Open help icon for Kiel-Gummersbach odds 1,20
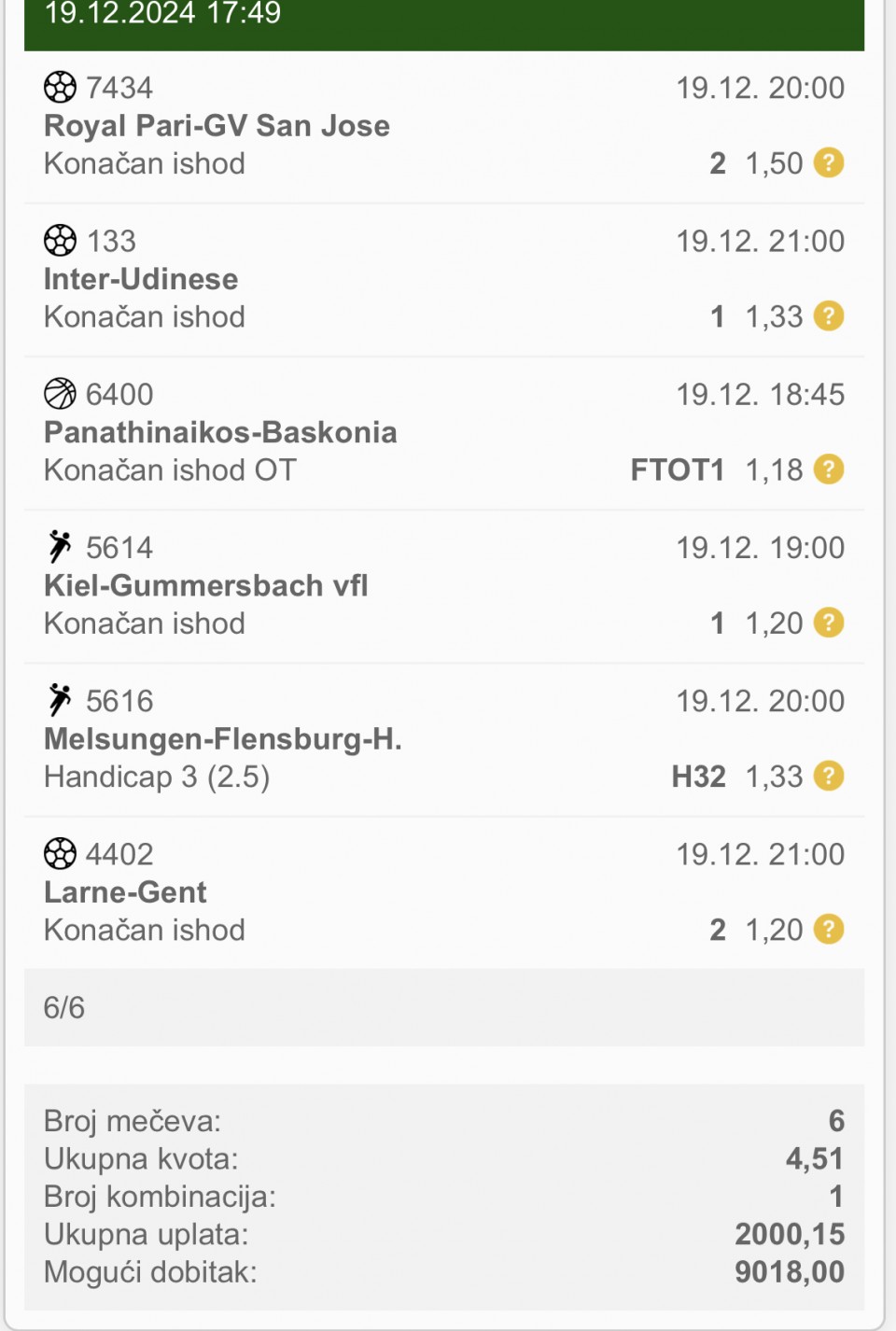Viewport: 896px width, 1331px height. [x=829, y=622]
